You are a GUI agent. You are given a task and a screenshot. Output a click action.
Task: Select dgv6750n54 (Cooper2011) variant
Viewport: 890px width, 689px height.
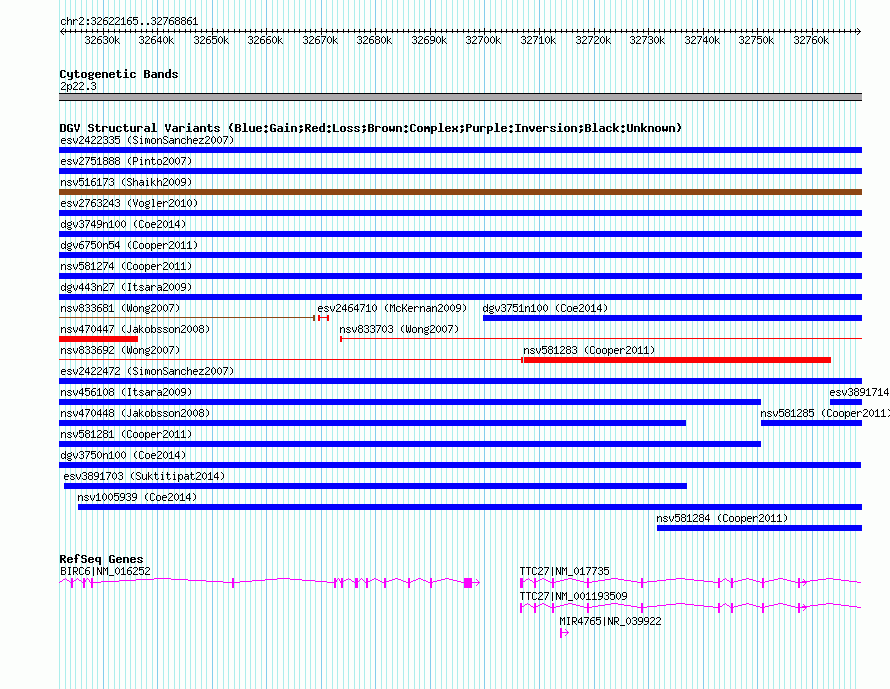click(129, 245)
